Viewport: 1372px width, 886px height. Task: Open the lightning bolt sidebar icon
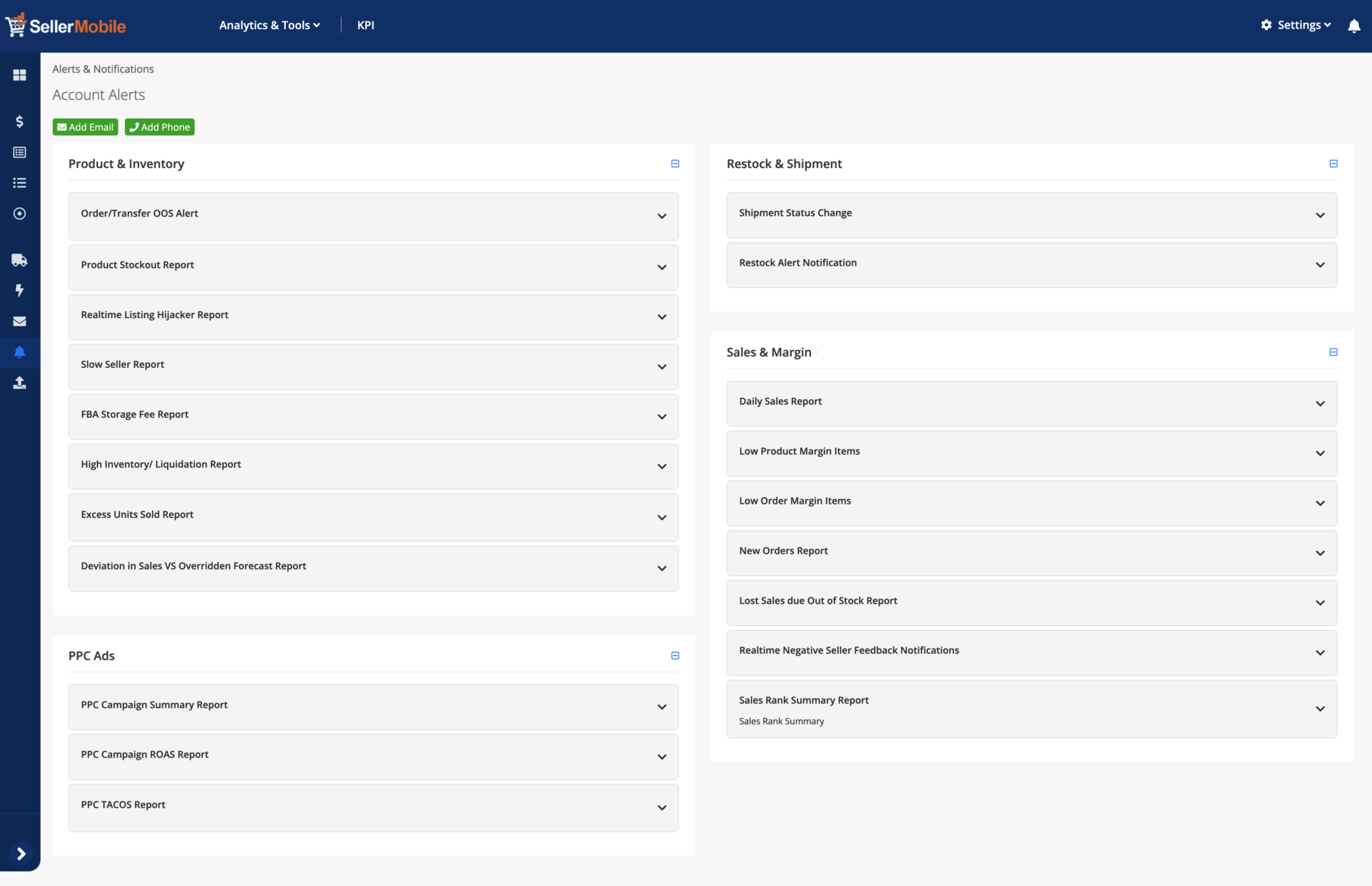(19, 290)
